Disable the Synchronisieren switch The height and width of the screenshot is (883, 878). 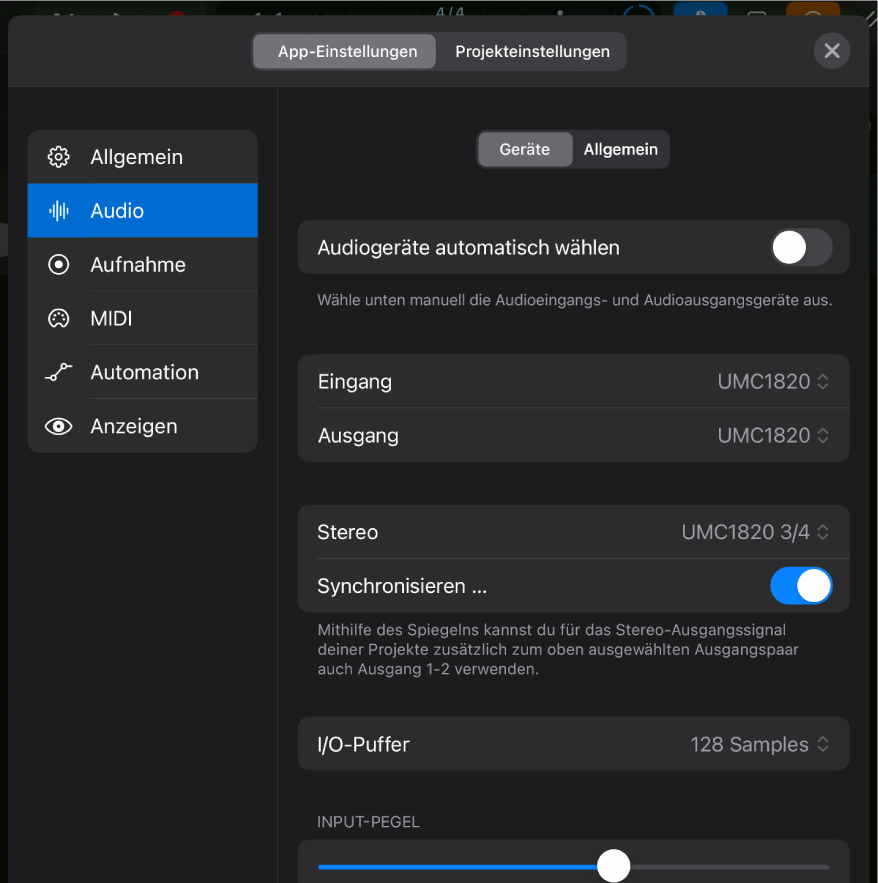click(x=800, y=586)
